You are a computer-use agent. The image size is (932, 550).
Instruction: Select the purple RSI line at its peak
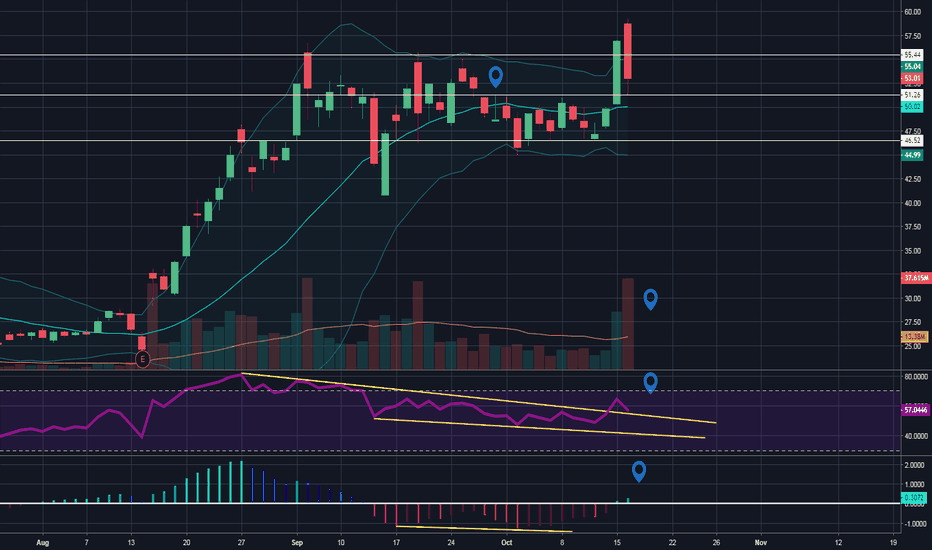(x=241, y=374)
